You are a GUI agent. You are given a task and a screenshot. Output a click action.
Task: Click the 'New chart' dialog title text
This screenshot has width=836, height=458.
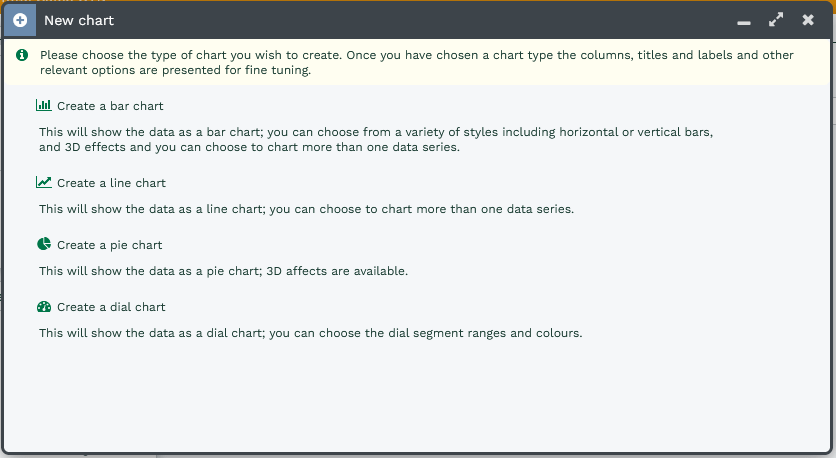coord(79,20)
